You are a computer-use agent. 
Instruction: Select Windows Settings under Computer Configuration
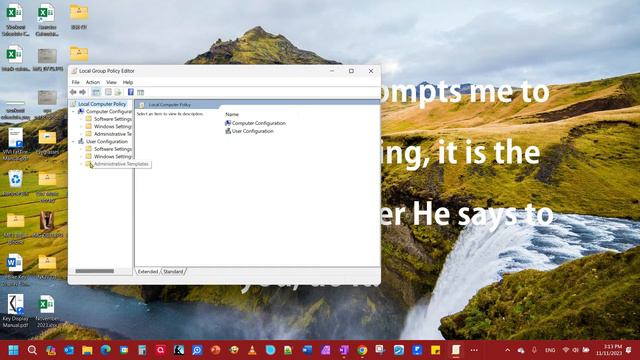[x=113, y=127]
